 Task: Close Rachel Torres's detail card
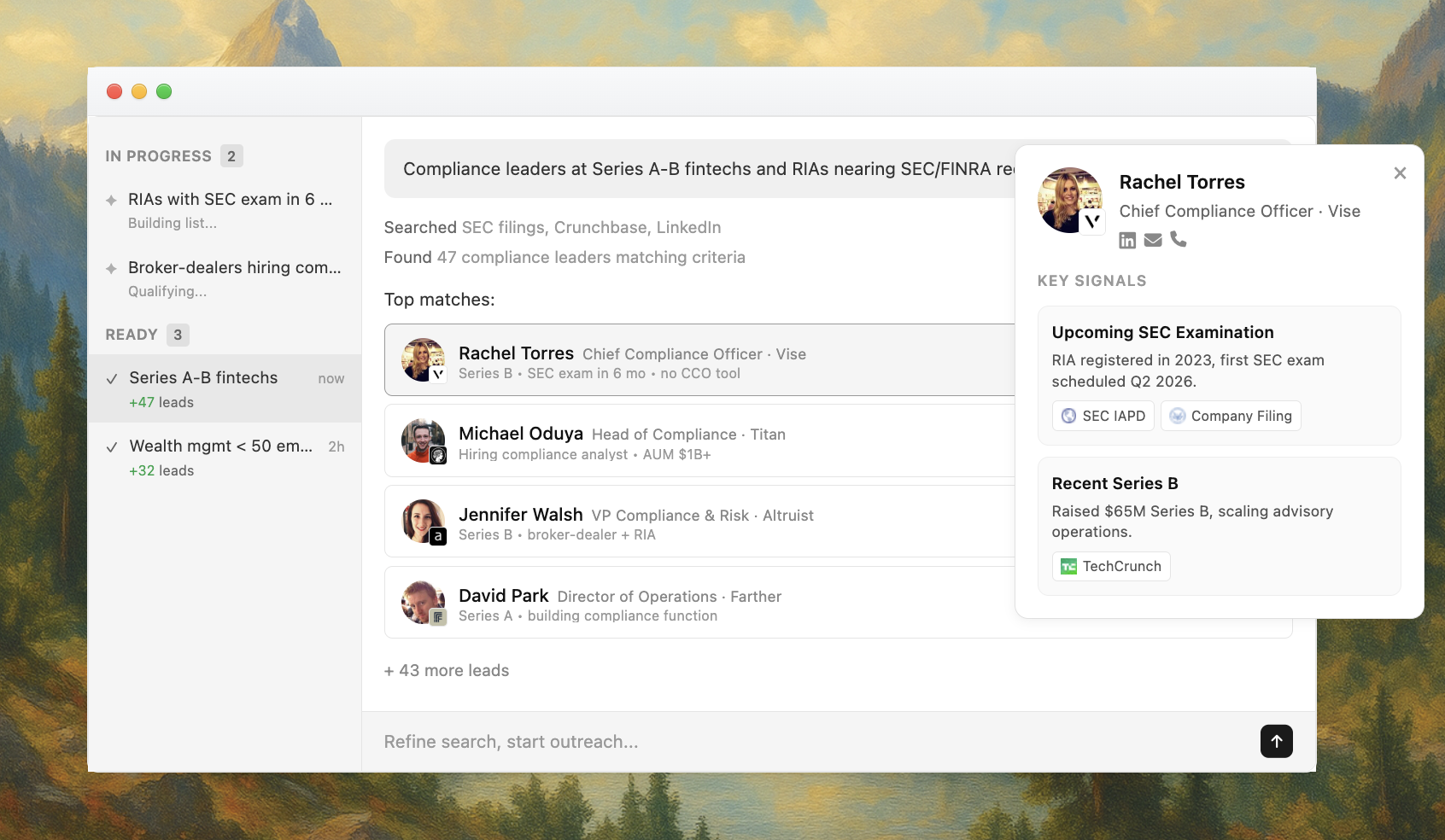pyautogui.click(x=1399, y=173)
